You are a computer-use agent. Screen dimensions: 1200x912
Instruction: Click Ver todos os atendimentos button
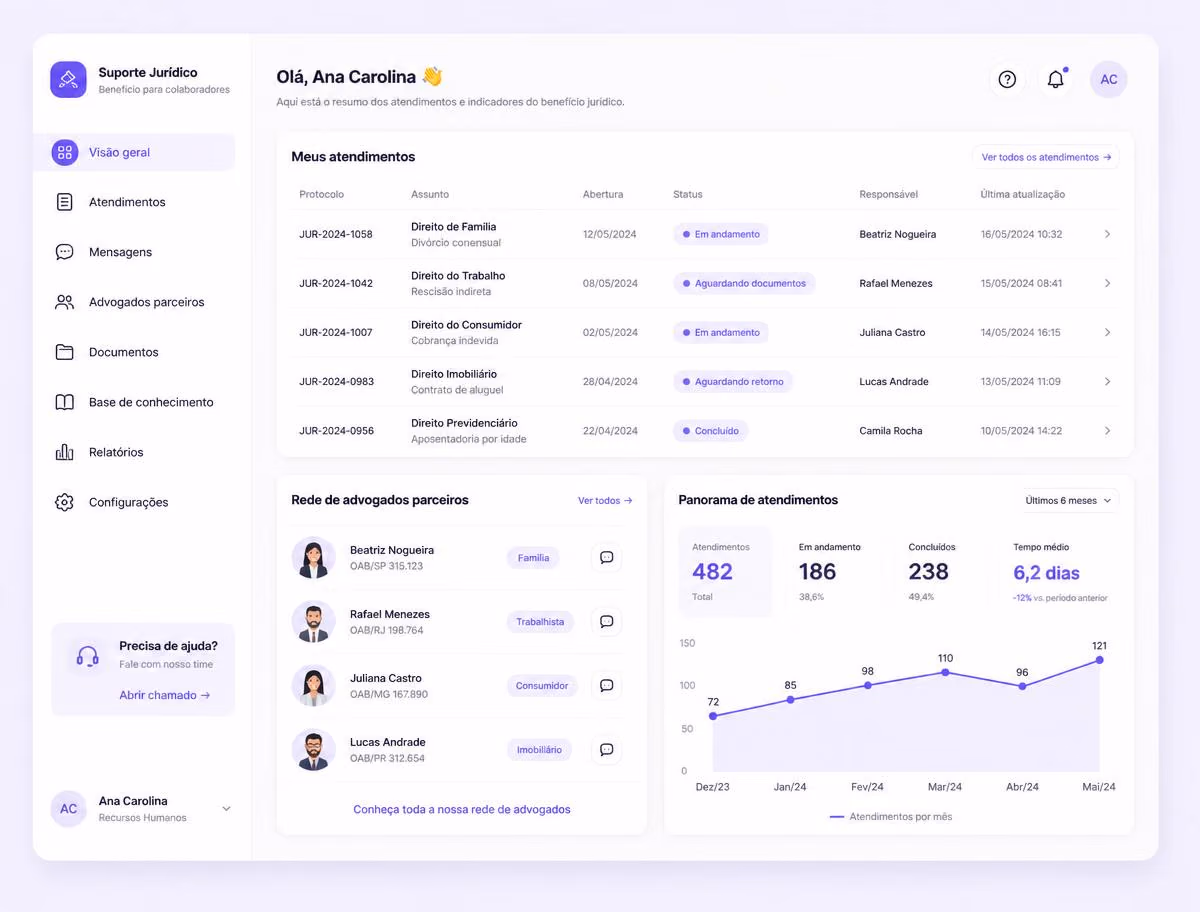[1046, 157]
